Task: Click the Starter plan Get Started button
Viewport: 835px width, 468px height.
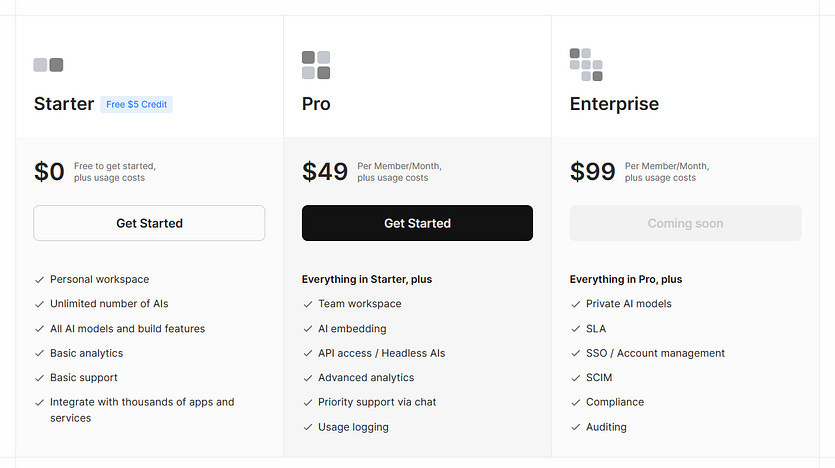Action: (x=149, y=223)
